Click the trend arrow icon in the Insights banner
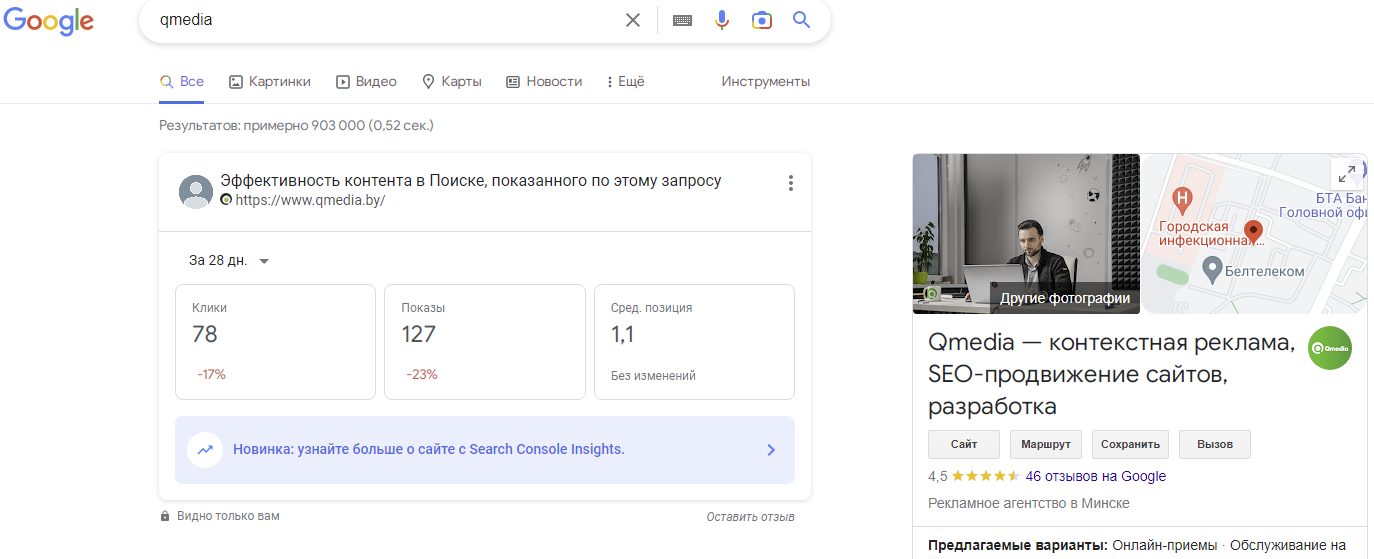This screenshot has height=559, width=1374. 205,450
